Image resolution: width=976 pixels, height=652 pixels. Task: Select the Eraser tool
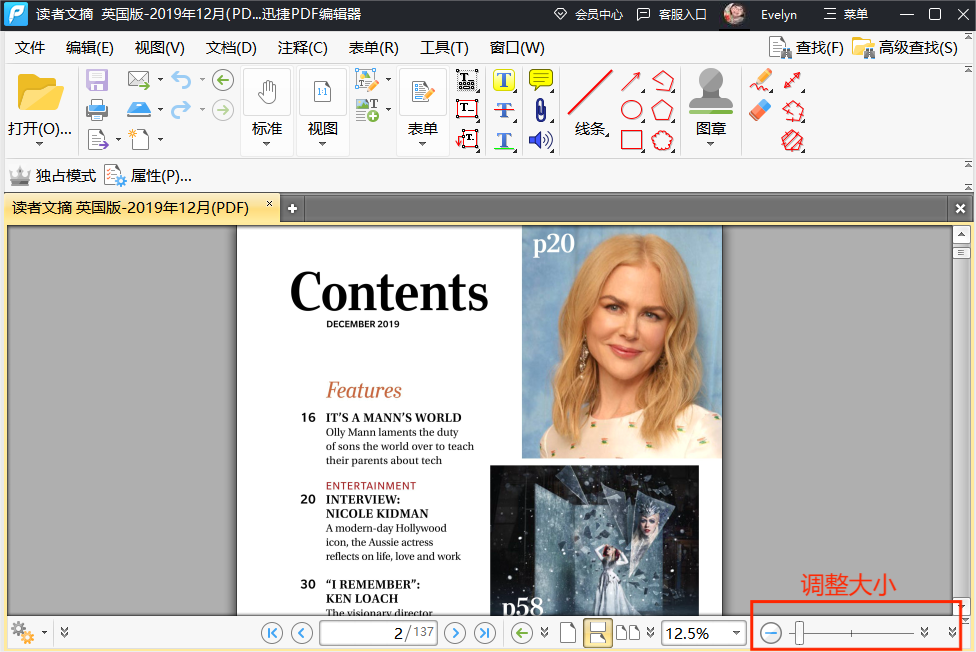tap(760, 110)
